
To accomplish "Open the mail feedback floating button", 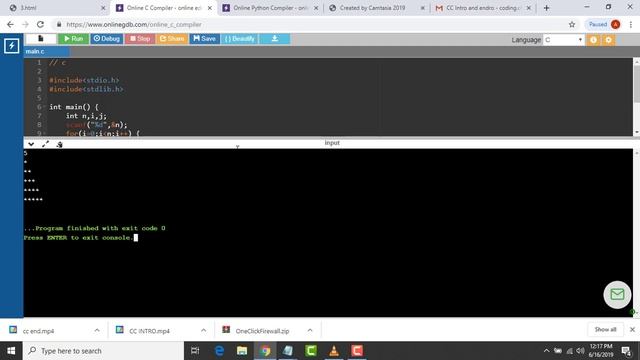I will (617, 294).
